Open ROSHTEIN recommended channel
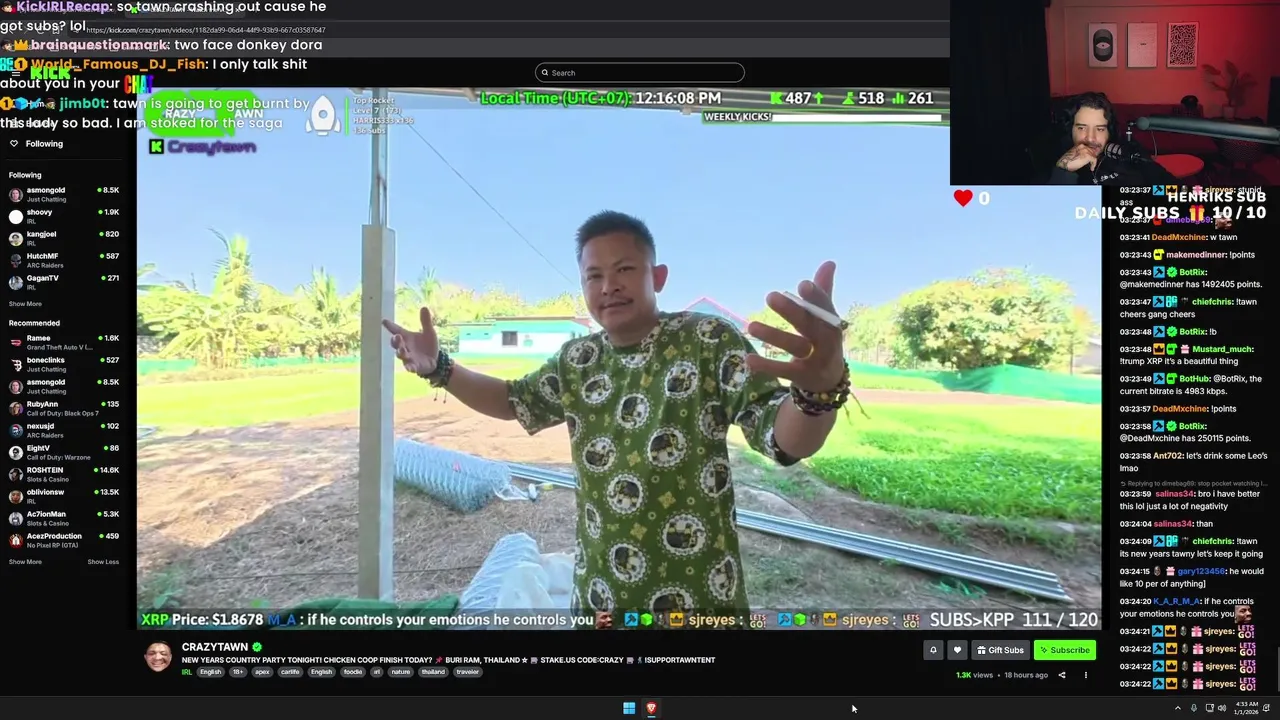The image size is (1280, 720). (64, 474)
